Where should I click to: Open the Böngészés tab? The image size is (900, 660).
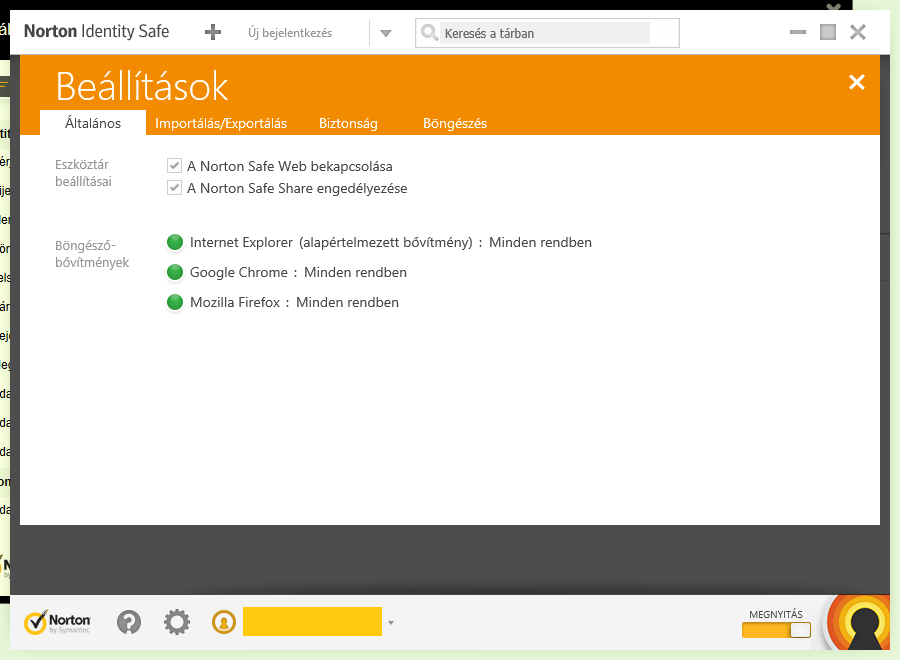(x=455, y=123)
